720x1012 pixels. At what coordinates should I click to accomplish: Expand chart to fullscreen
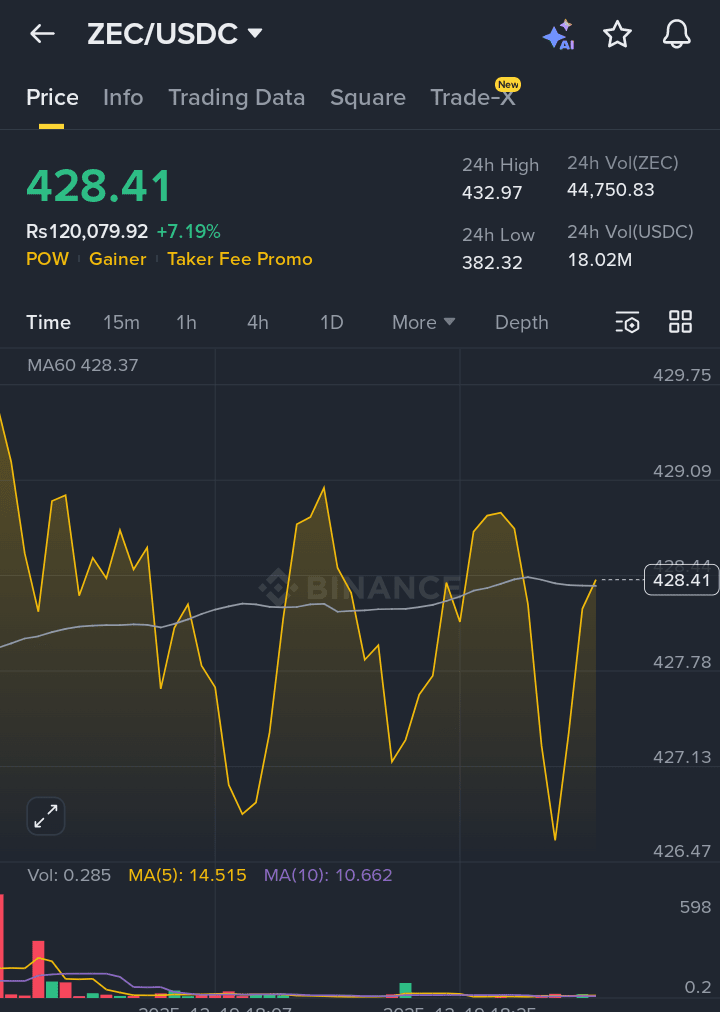click(x=46, y=816)
